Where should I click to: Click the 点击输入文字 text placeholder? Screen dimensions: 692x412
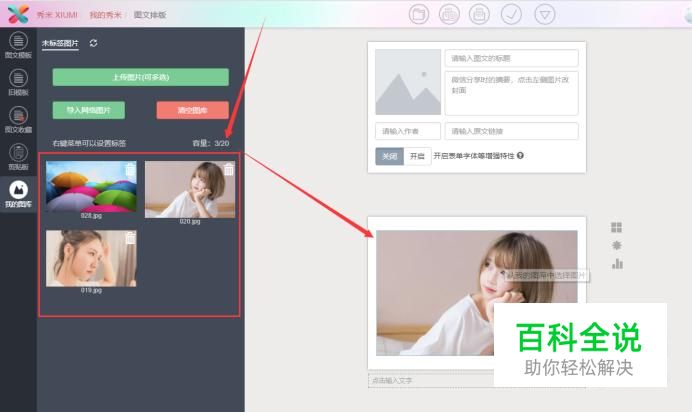(x=392, y=380)
